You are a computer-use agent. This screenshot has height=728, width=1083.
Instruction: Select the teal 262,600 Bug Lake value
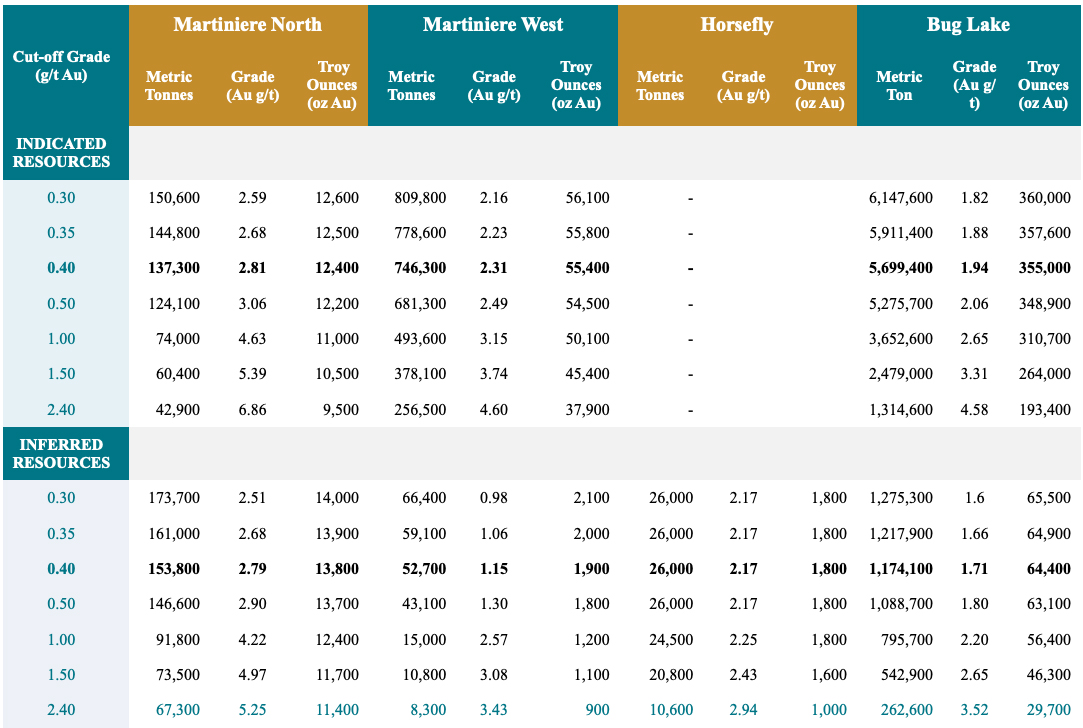(x=907, y=710)
